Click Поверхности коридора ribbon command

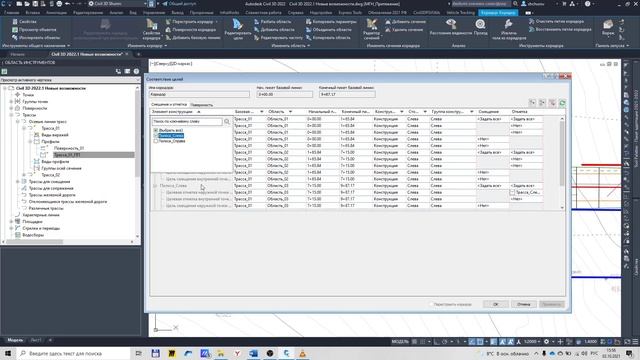coord(191,30)
